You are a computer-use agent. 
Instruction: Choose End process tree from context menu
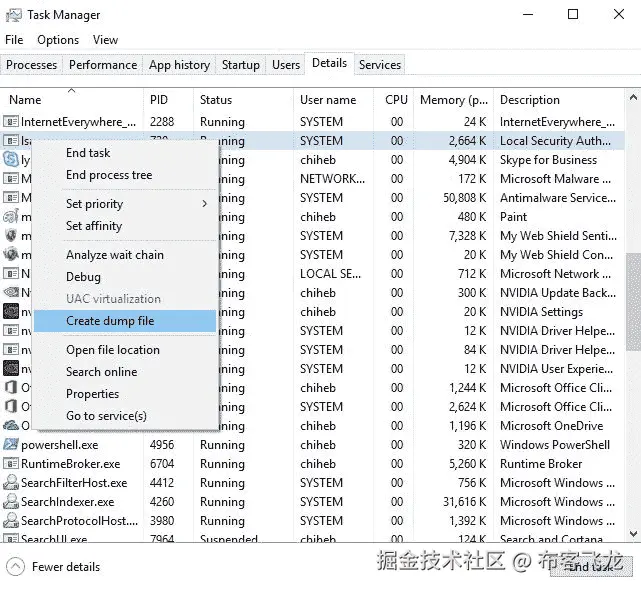click(x=109, y=175)
